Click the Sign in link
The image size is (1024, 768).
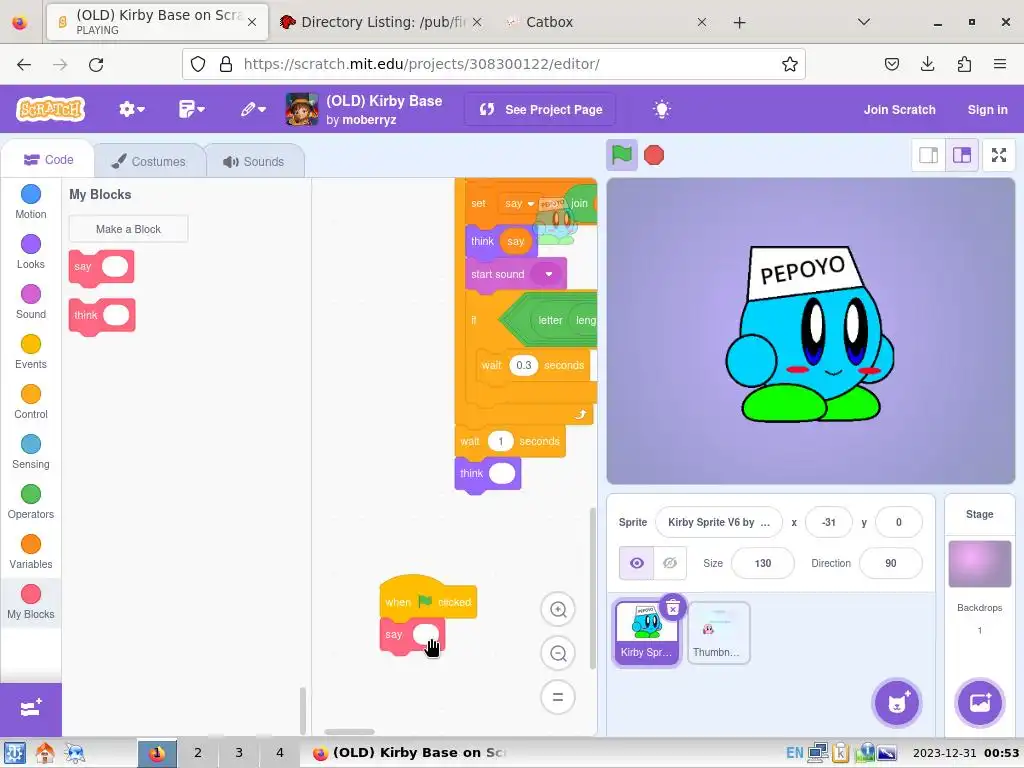(x=987, y=110)
